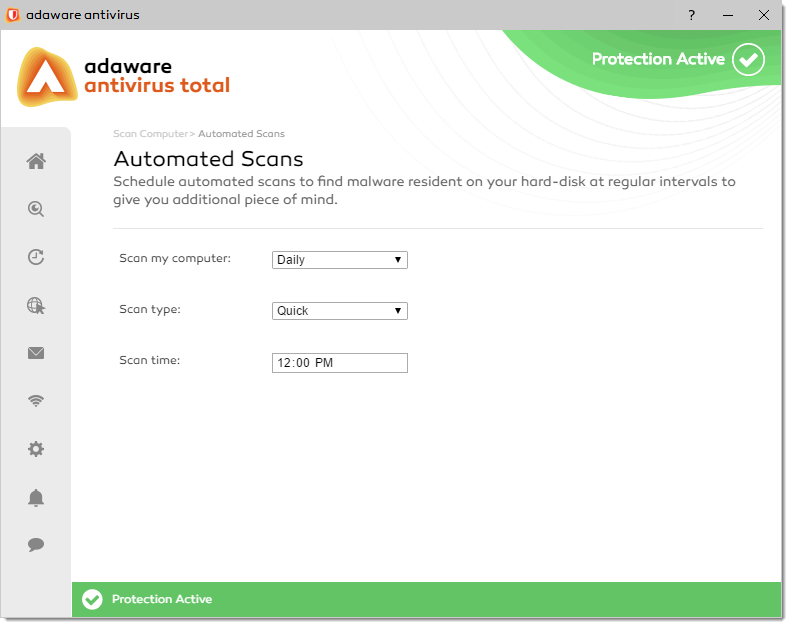
Task: Click the bottom Protection Active status text
Action: pyautogui.click(x=162, y=599)
